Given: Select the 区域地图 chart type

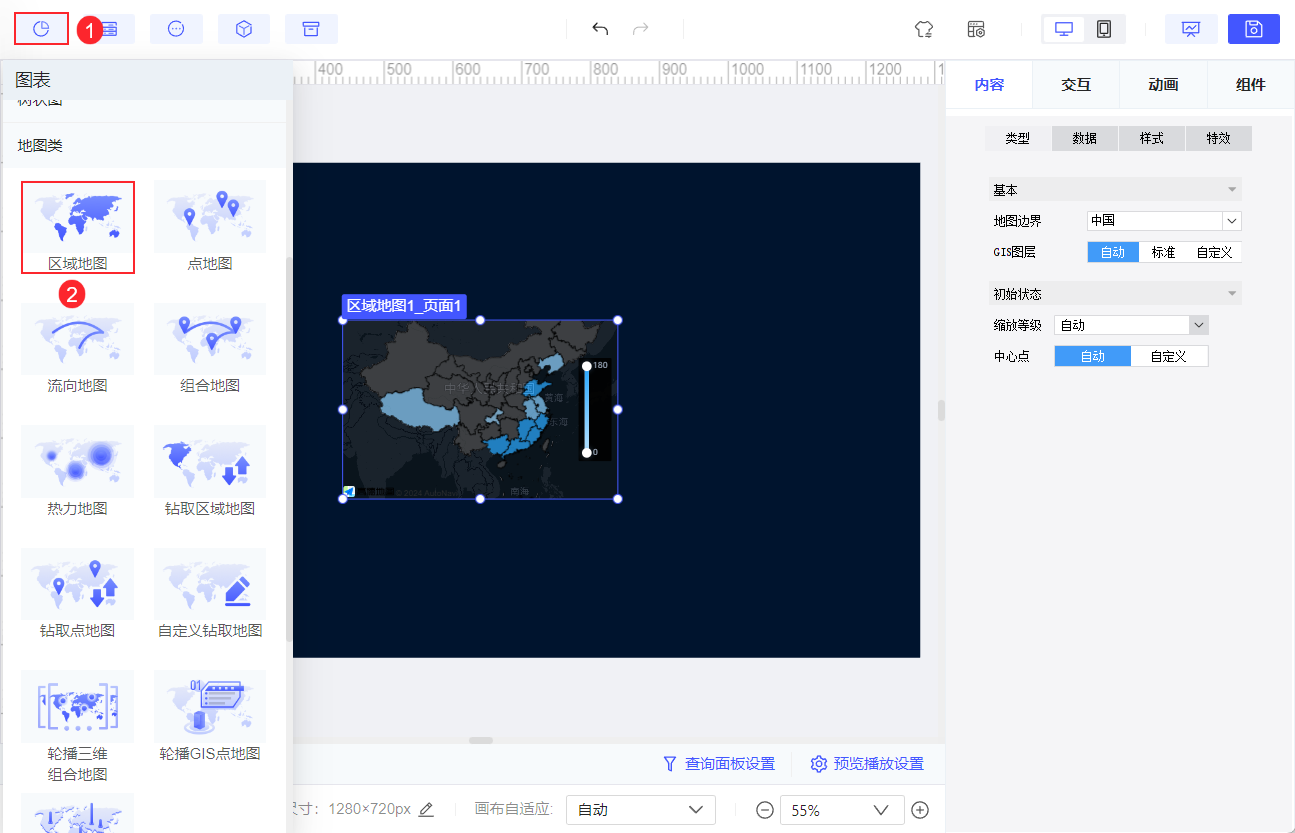Looking at the screenshot, I should (x=78, y=228).
